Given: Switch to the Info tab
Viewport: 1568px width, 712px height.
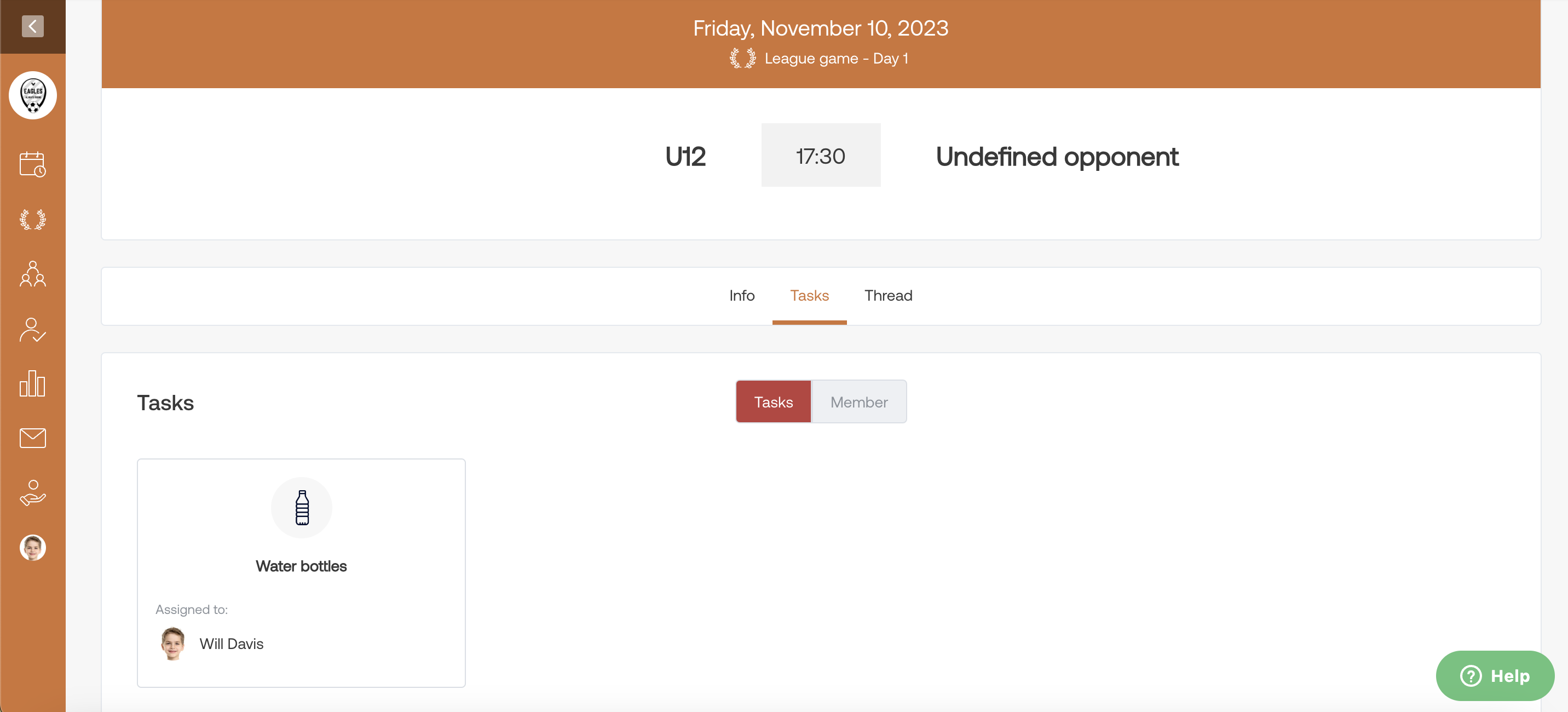Looking at the screenshot, I should click(742, 296).
